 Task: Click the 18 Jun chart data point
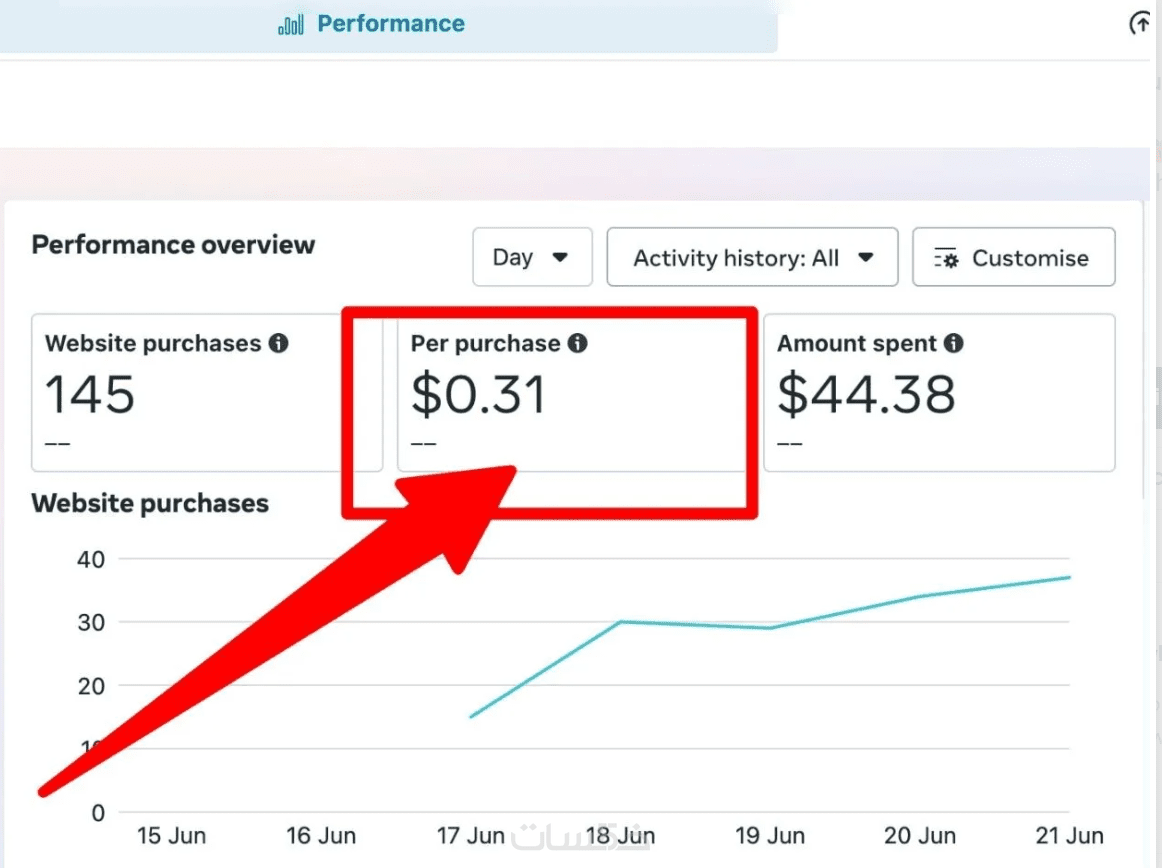pyautogui.click(x=620, y=621)
